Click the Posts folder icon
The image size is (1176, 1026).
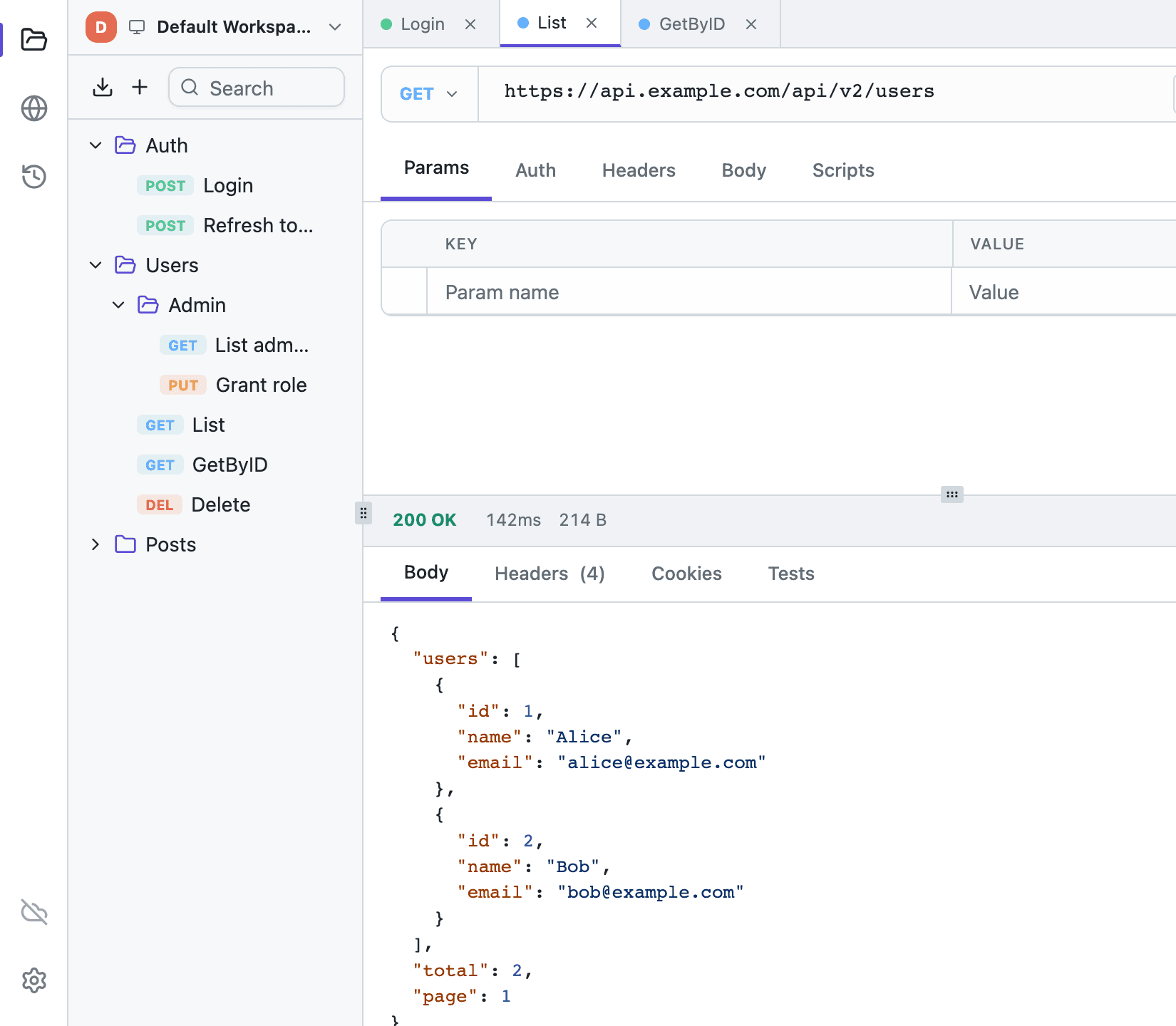(x=125, y=544)
